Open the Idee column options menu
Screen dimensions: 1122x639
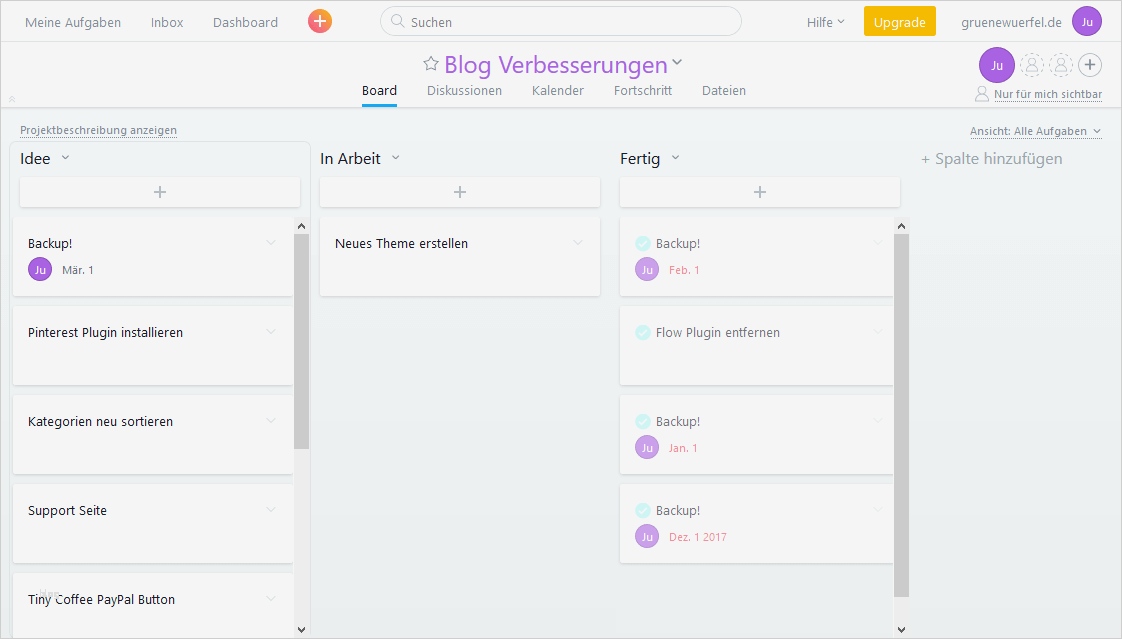tap(66, 158)
